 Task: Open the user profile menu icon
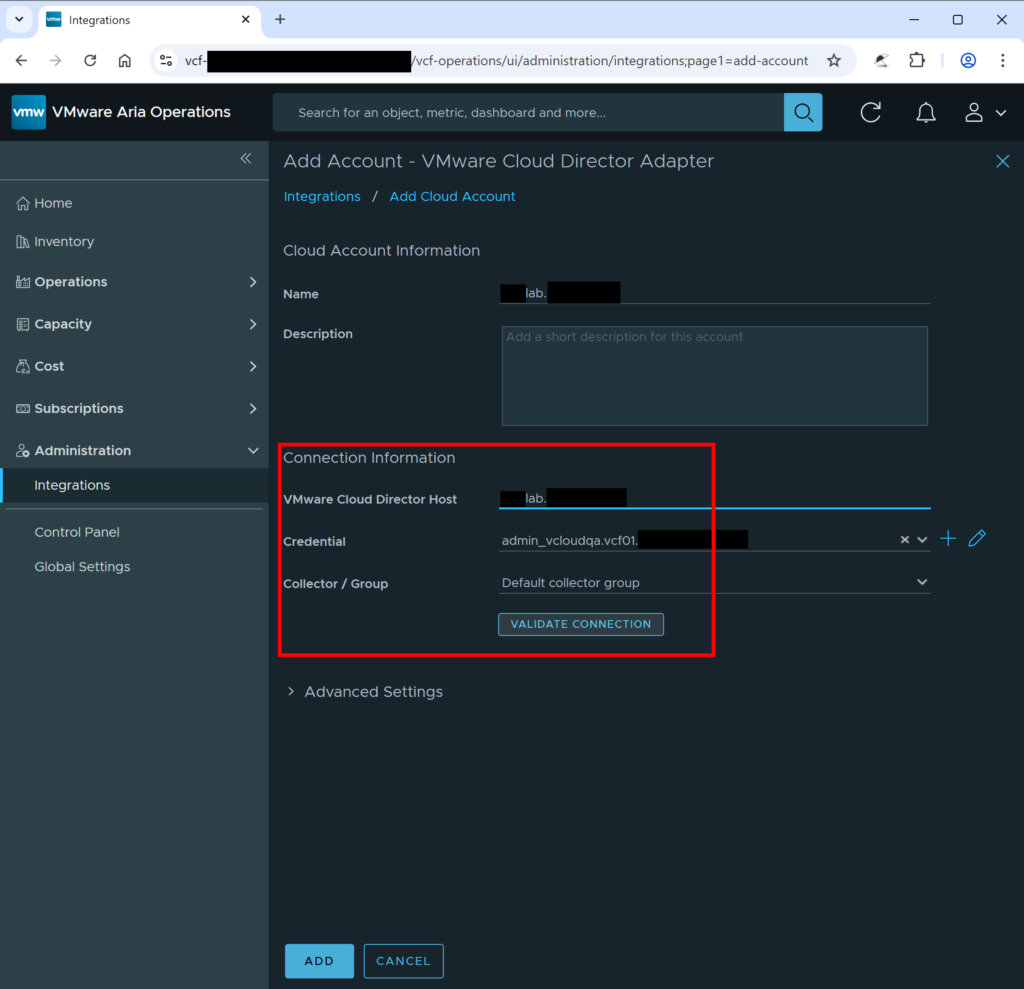tap(977, 112)
